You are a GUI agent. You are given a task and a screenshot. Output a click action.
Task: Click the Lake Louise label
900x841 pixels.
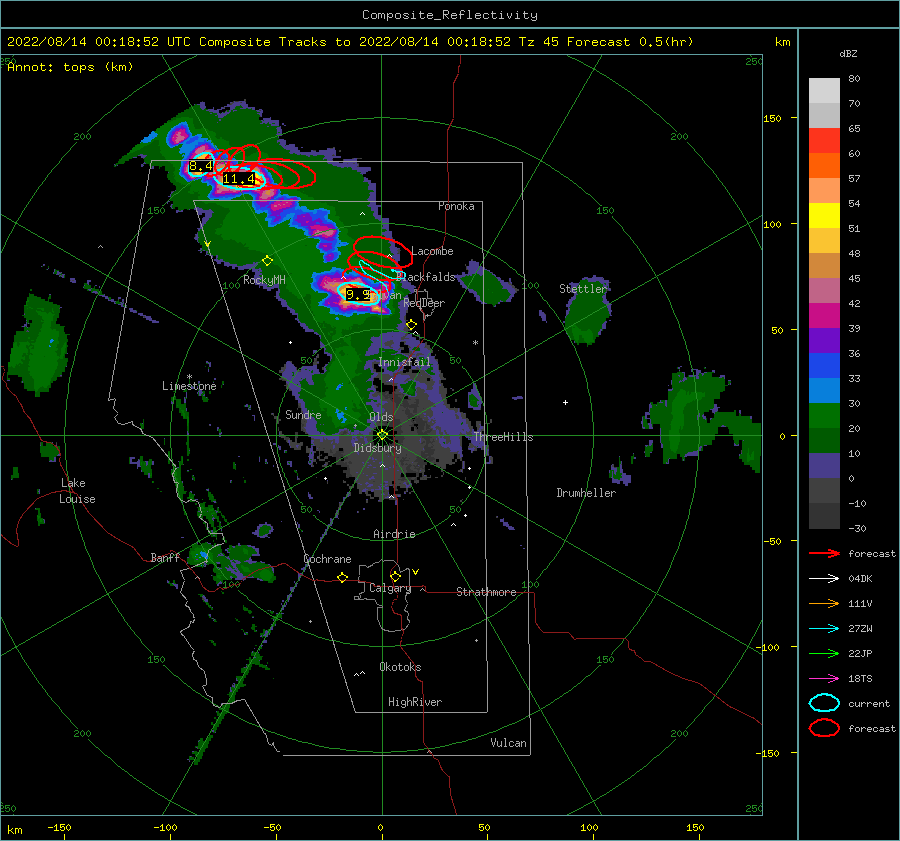tap(77, 491)
